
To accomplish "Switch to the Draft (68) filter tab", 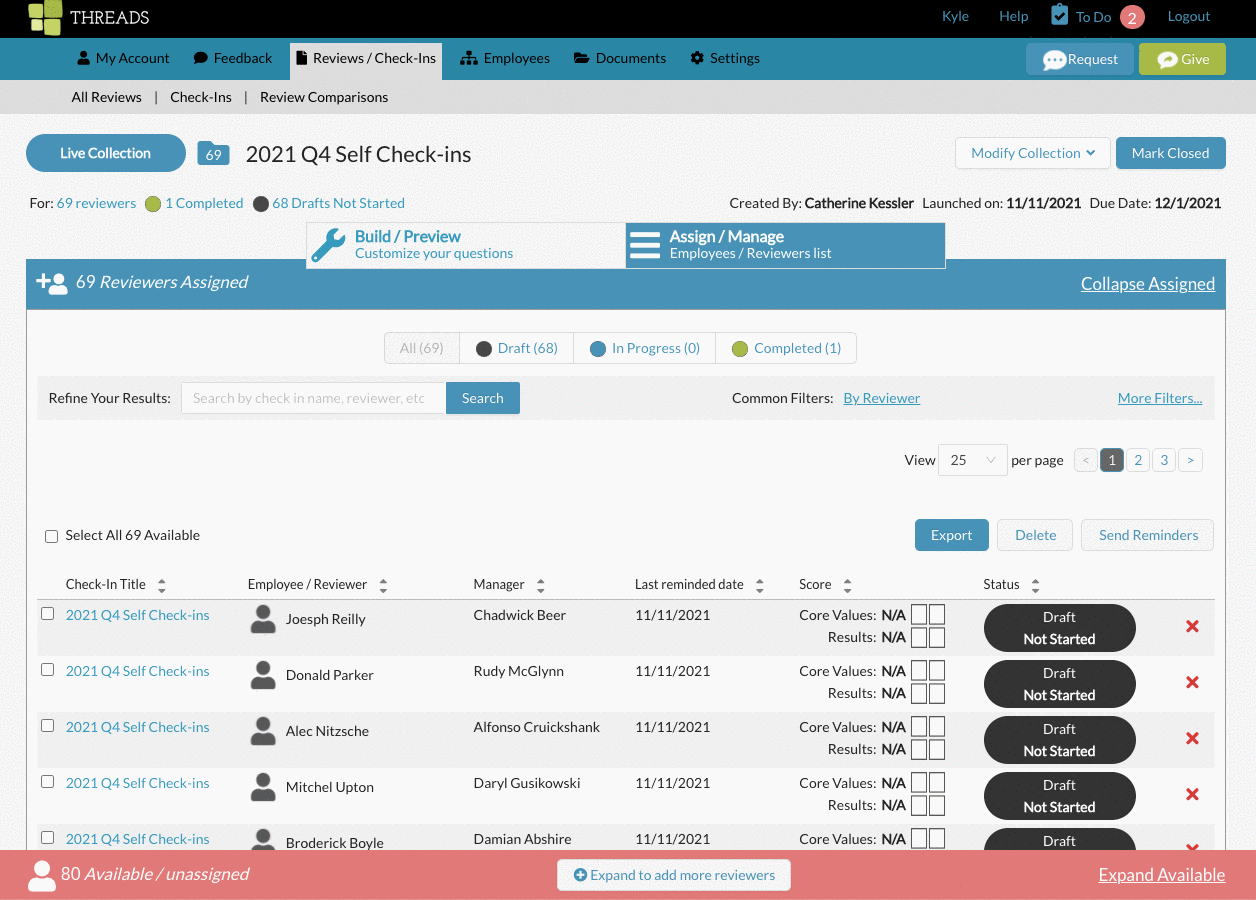I will (516, 348).
